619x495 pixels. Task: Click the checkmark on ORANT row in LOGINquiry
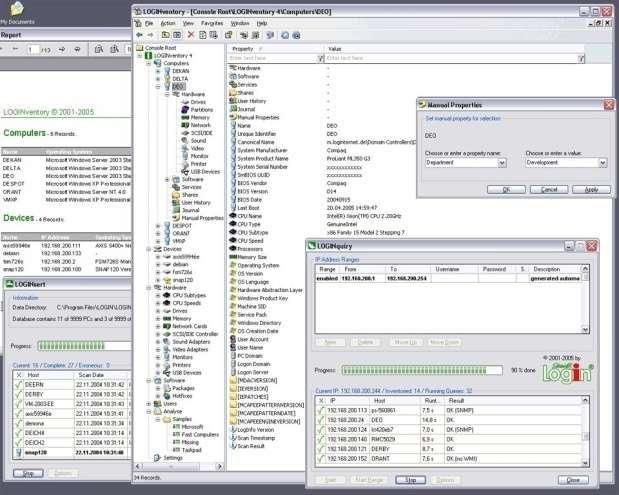[321, 459]
